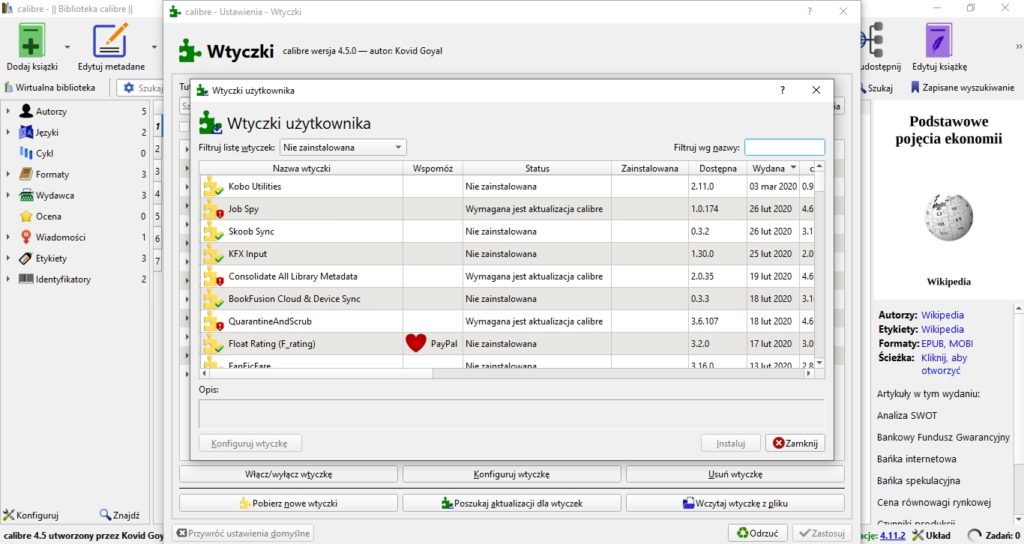Click the Identyfikatory barcode icon
This screenshot has height=544, width=1024.
(x=26, y=279)
